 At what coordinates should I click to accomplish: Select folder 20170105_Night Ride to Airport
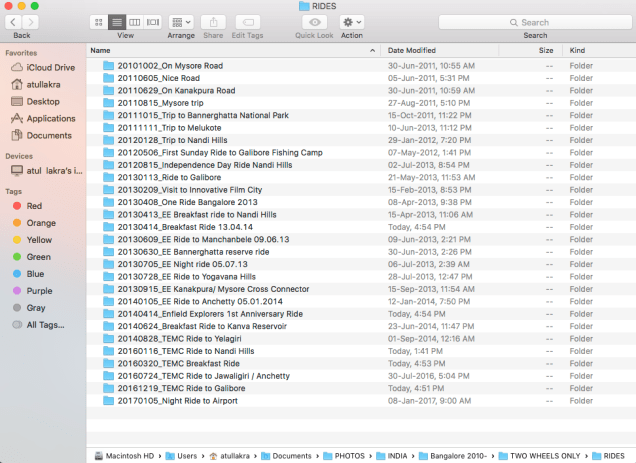[x=177, y=401]
